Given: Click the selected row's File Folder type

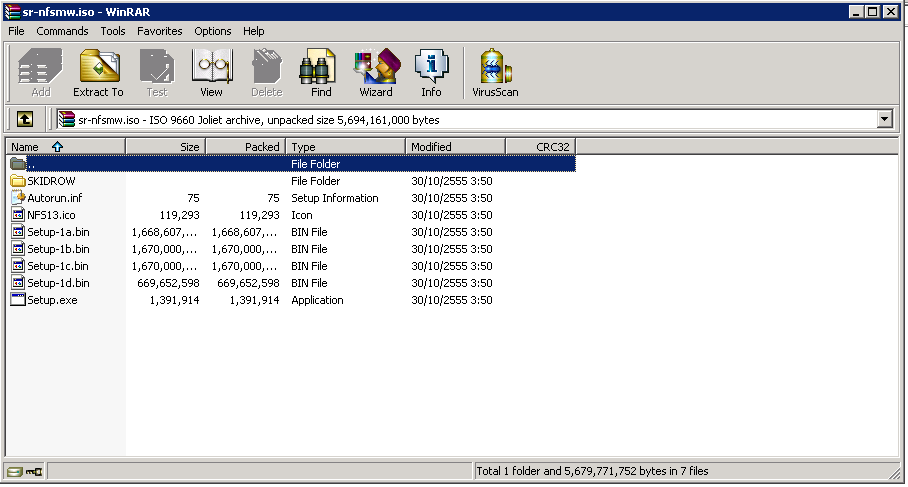Looking at the screenshot, I should [316, 164].
